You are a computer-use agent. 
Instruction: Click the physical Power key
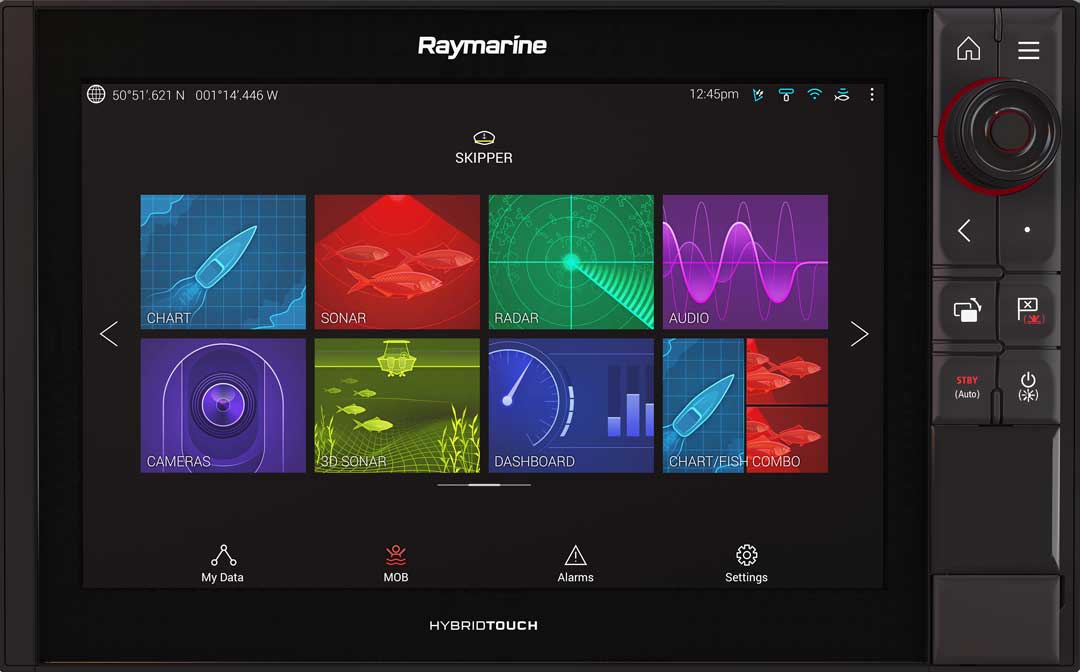(x=1028, y=387)
